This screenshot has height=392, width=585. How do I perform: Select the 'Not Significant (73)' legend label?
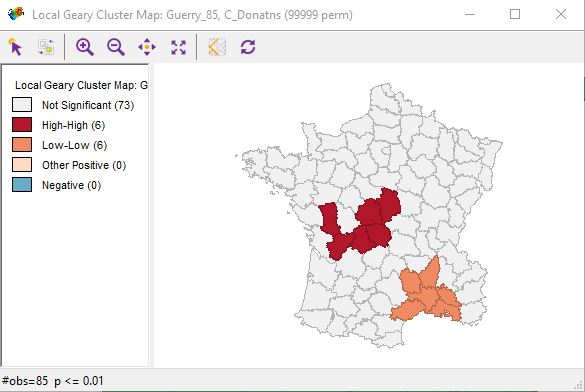pos(88,105)
